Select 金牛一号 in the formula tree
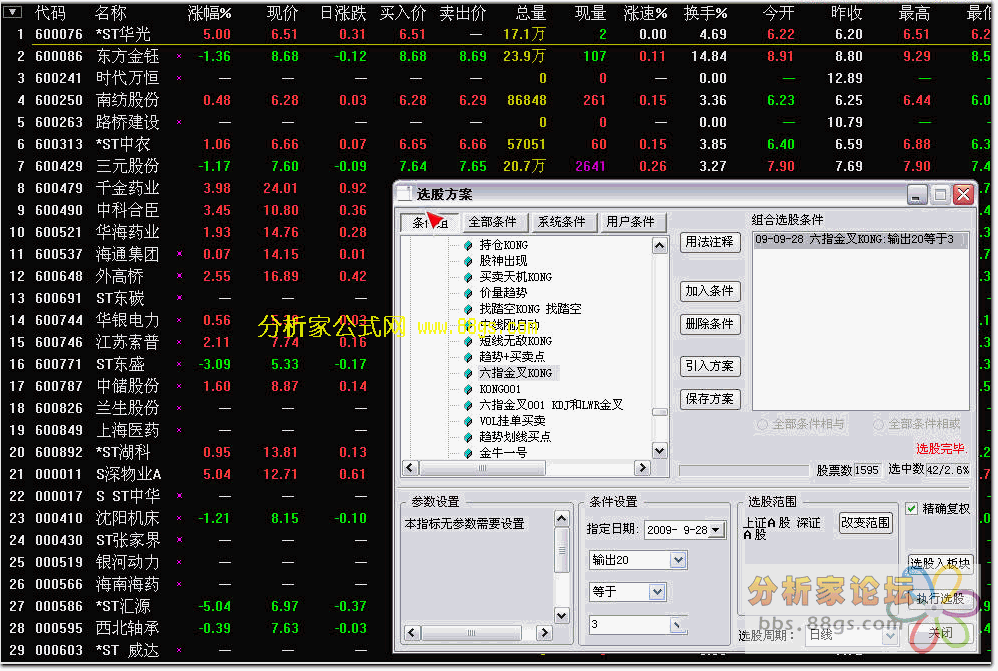 pyautogui.click(x=503, y=453)
